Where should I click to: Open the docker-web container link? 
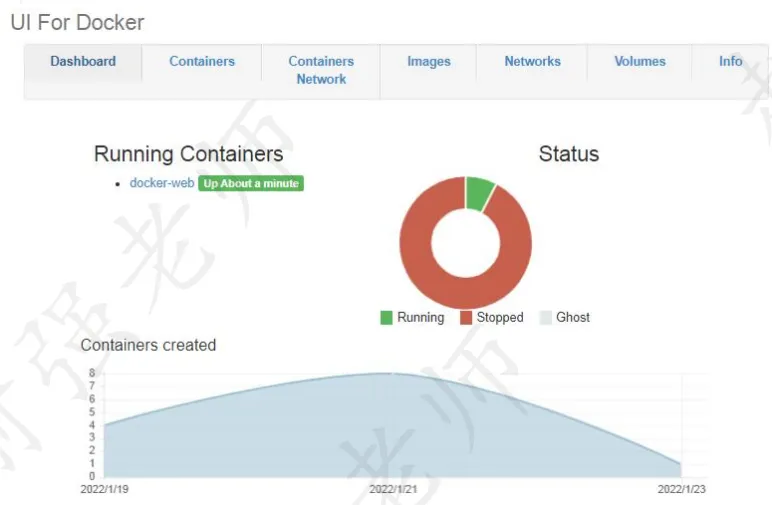pos(161,183)
